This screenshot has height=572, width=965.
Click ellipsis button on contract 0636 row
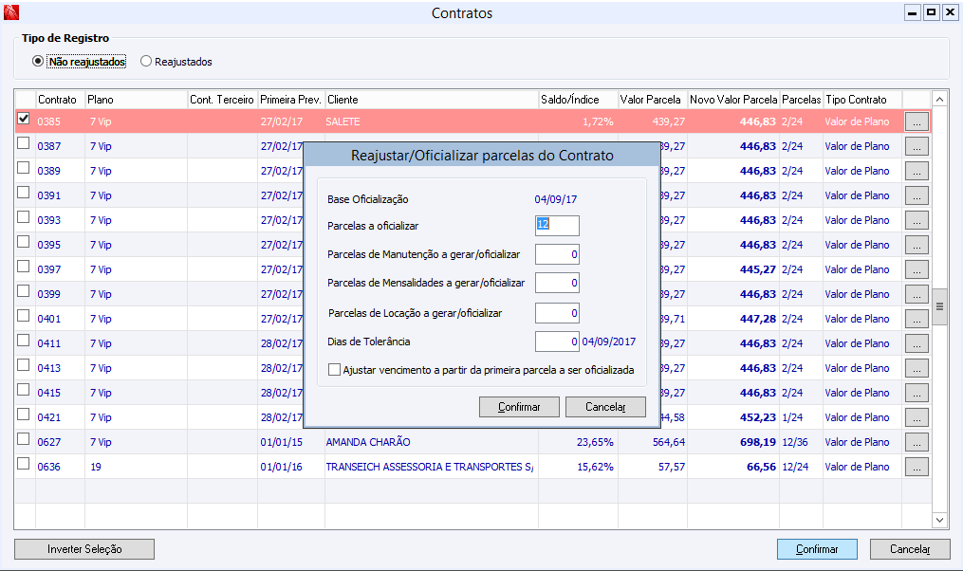[x=916, y=467]
